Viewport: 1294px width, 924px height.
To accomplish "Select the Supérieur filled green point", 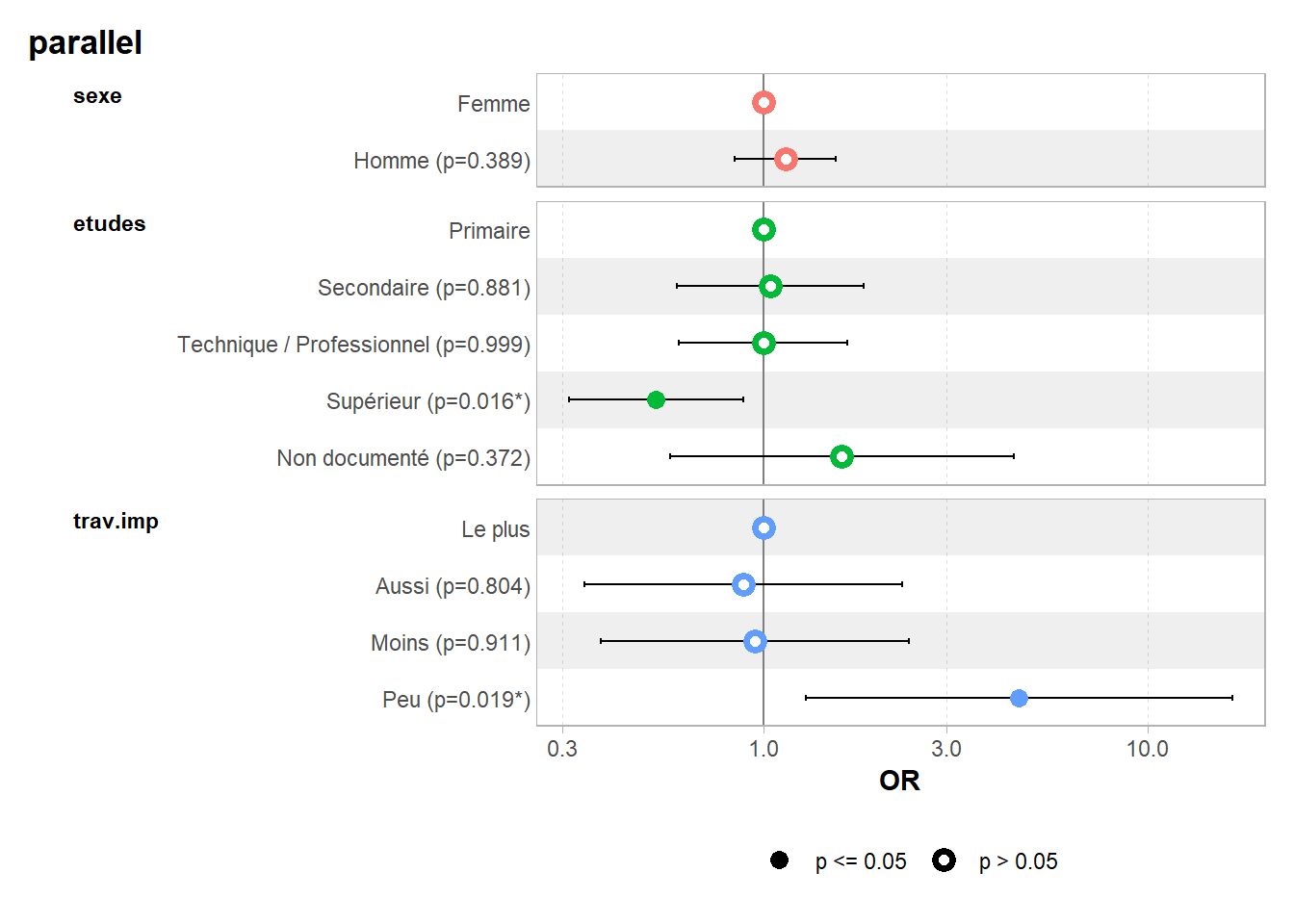I will [x=656, y=399].
